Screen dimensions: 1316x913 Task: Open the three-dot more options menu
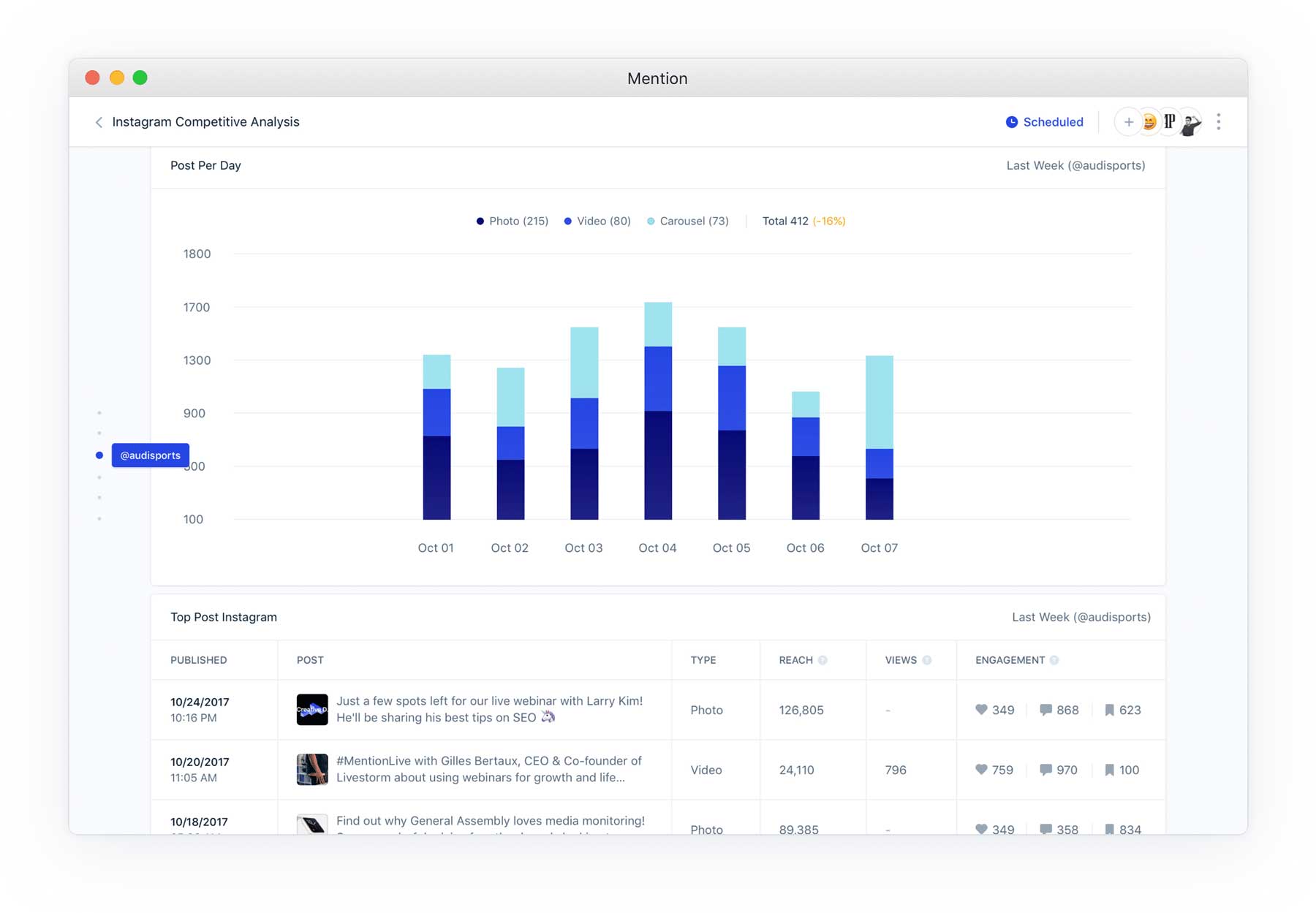click(x=1219, y=122)
